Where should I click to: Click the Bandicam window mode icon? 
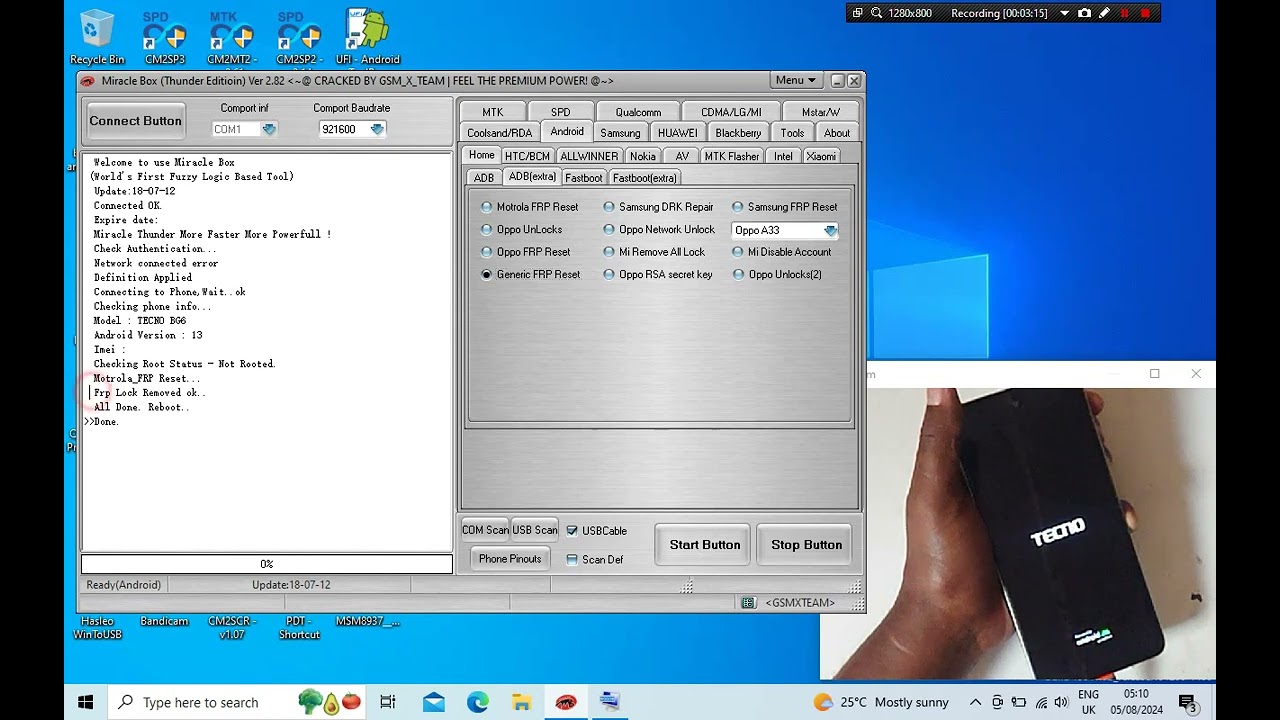(857, 13)
